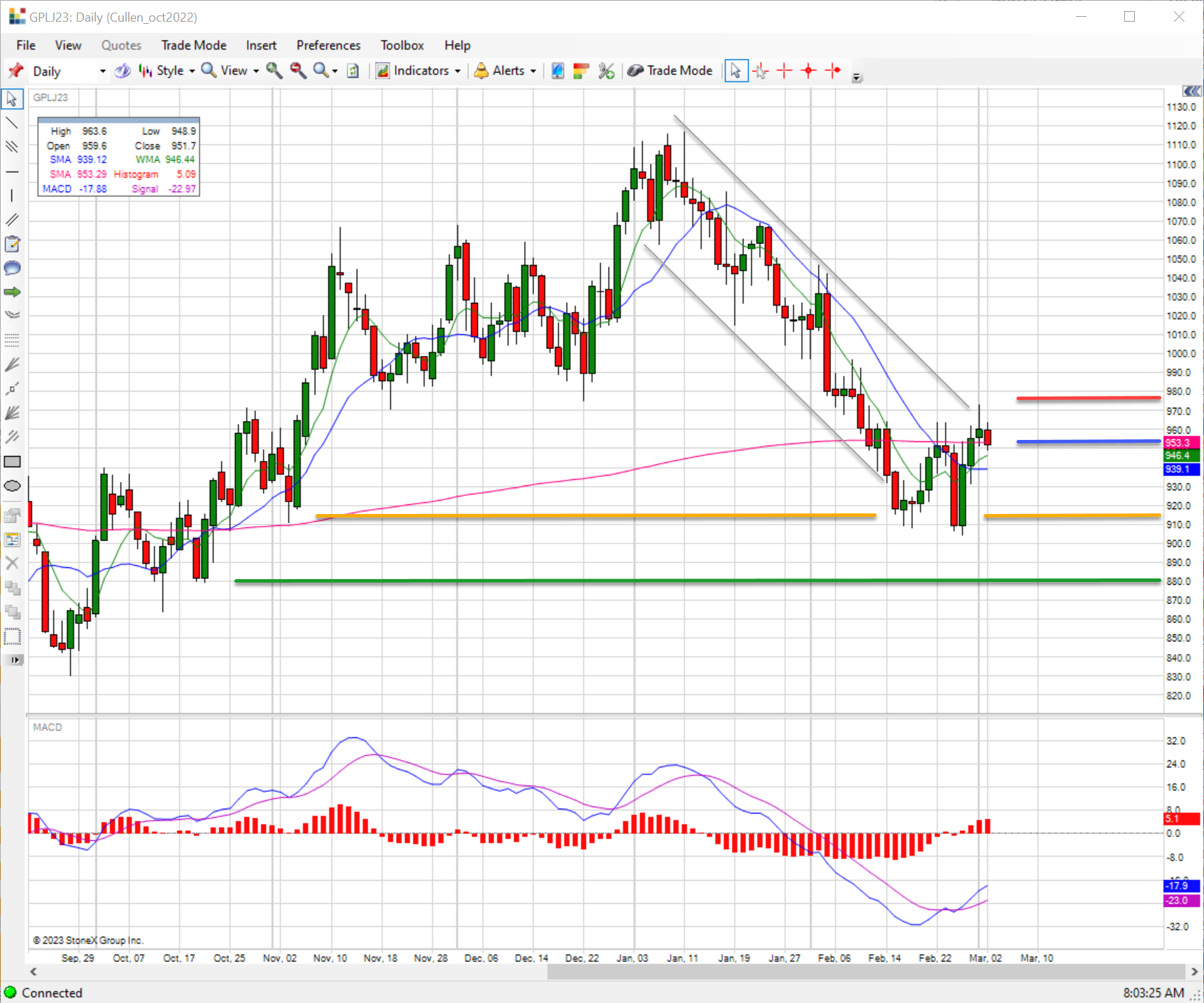Click the StoneX app icon in title bar
The height and width of the screenshot is (1003, 1204).
[17, 16]
